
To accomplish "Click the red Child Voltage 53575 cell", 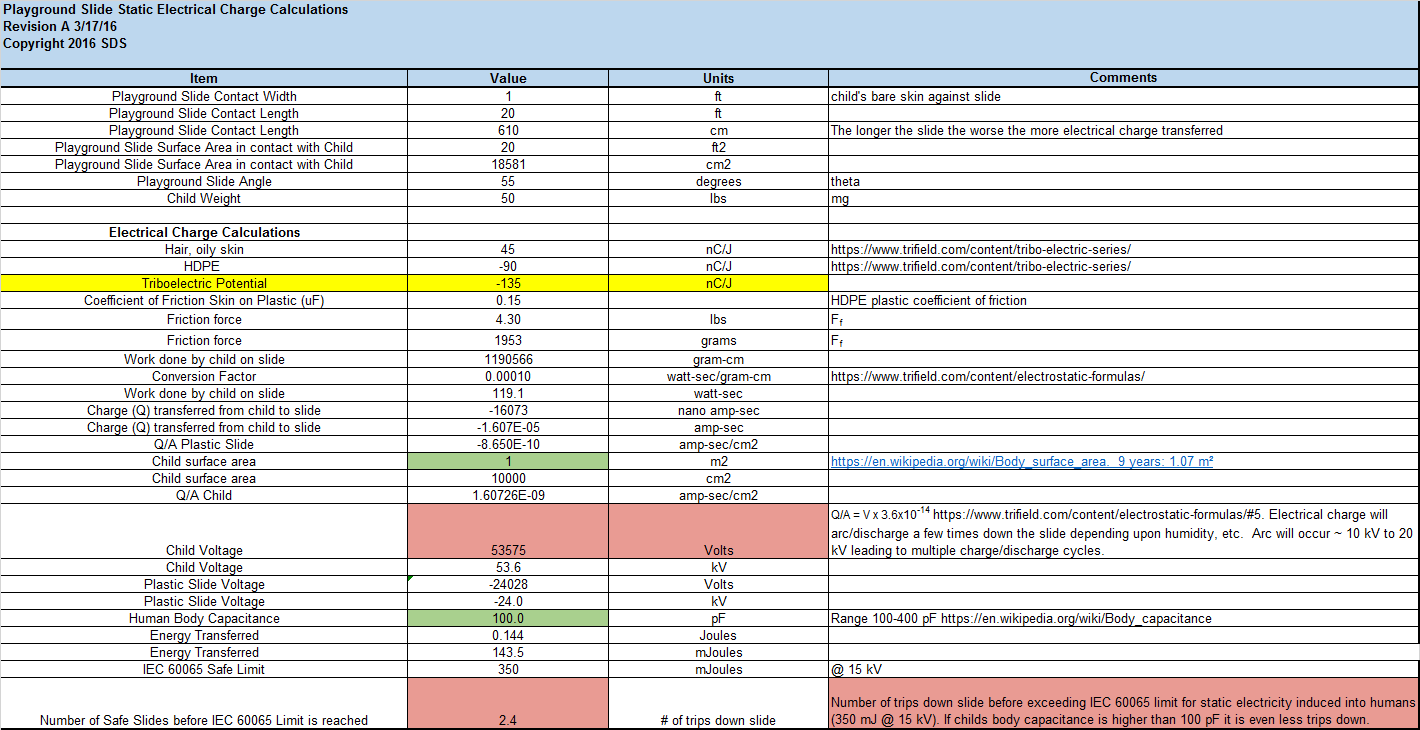I will 508,532.
